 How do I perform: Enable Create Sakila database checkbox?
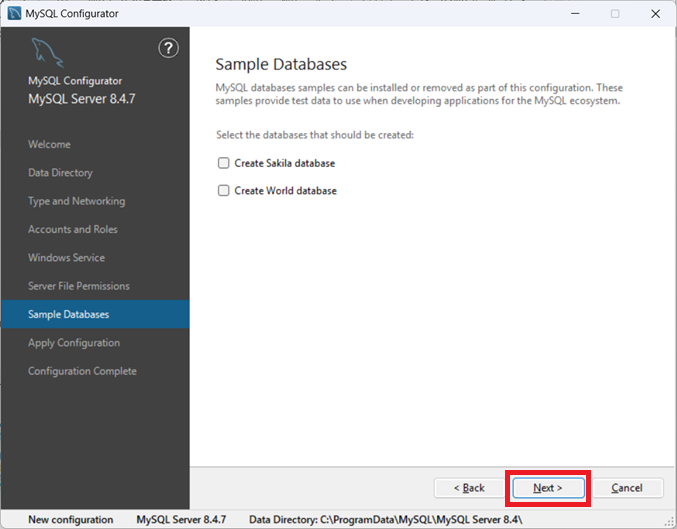pyautogui.click(x=224, y=163)
